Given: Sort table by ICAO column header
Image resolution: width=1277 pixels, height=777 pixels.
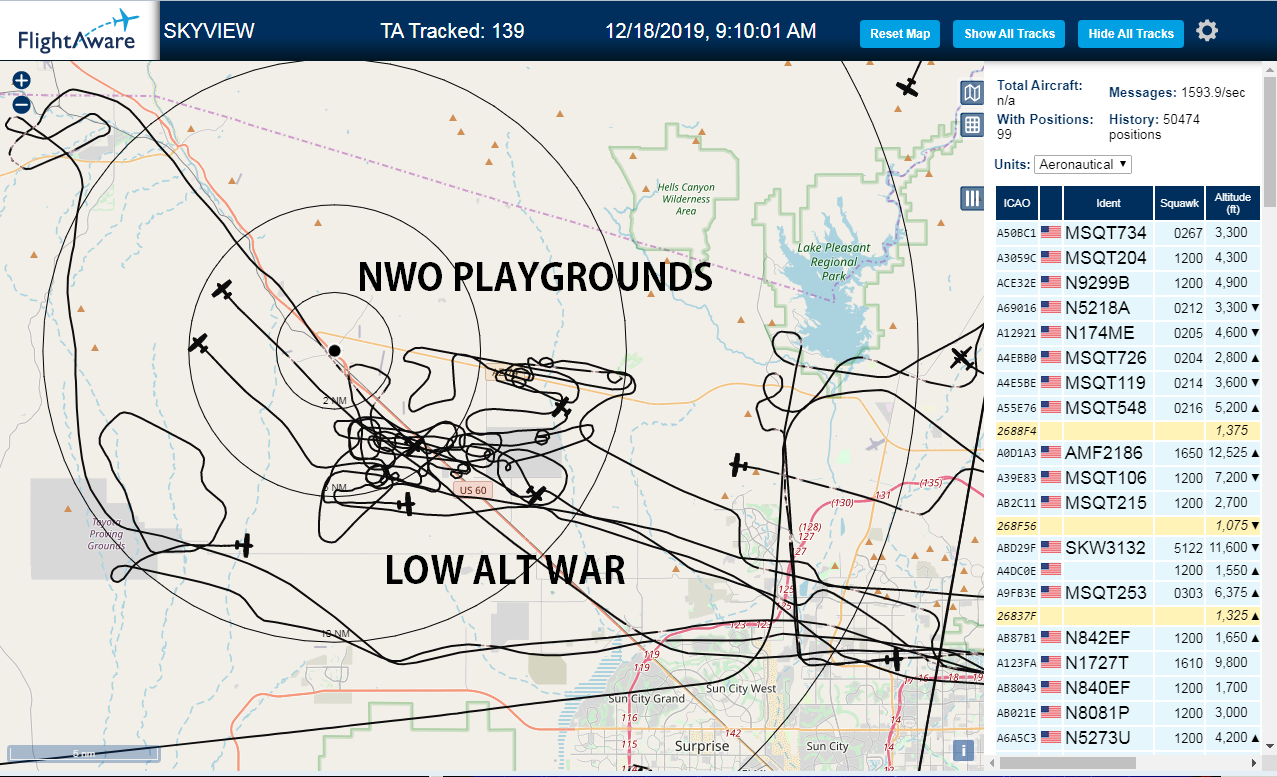Looking at the screenshot, I should click(x=1017, y=203).
